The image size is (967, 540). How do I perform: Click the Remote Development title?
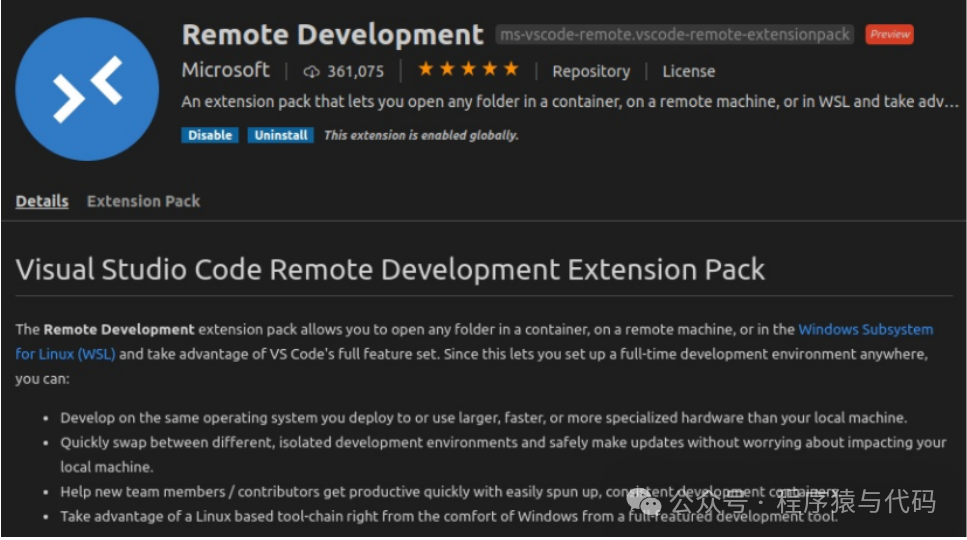(x=332, y=35)
